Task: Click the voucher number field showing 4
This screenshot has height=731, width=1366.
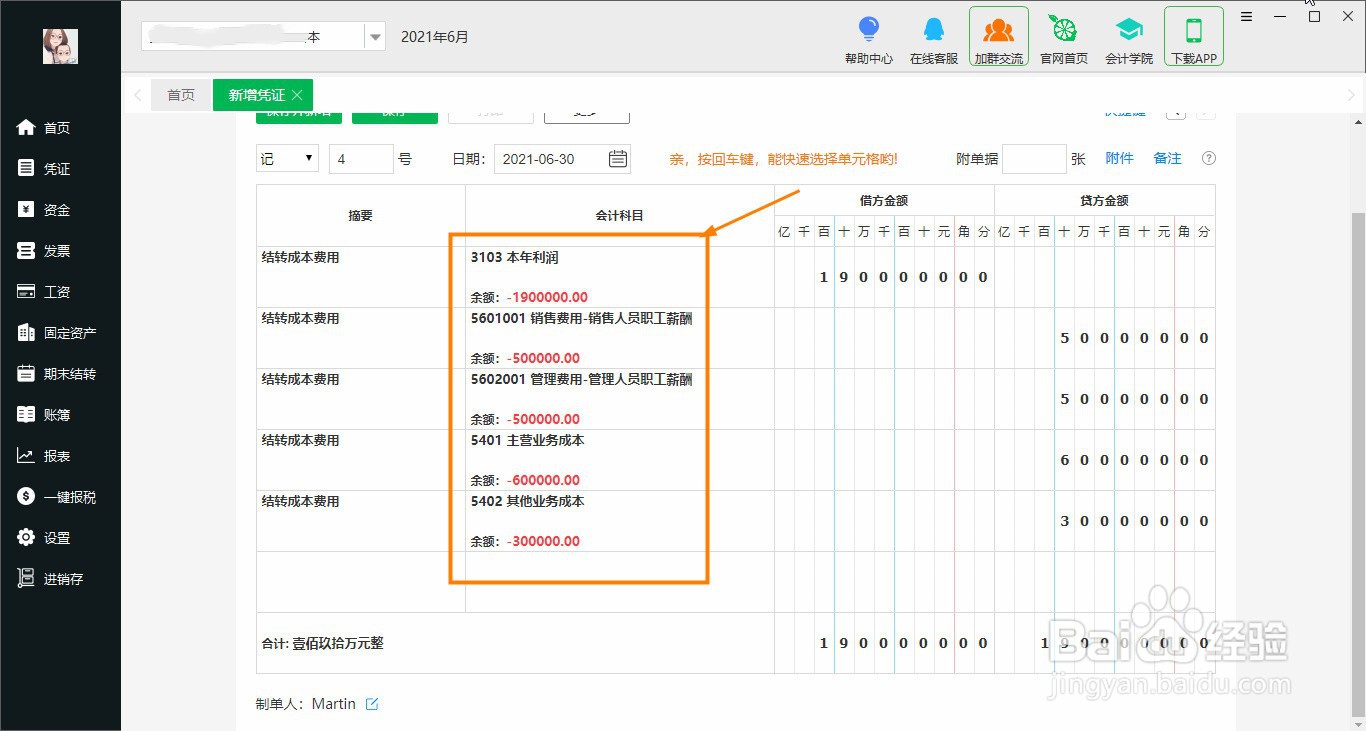Action: click(361, 158)
